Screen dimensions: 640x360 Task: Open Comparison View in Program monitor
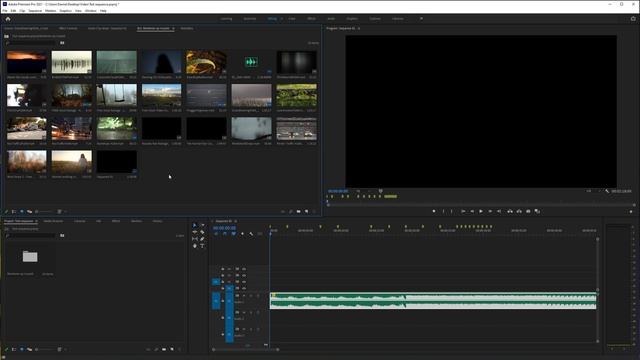[537, 211]
